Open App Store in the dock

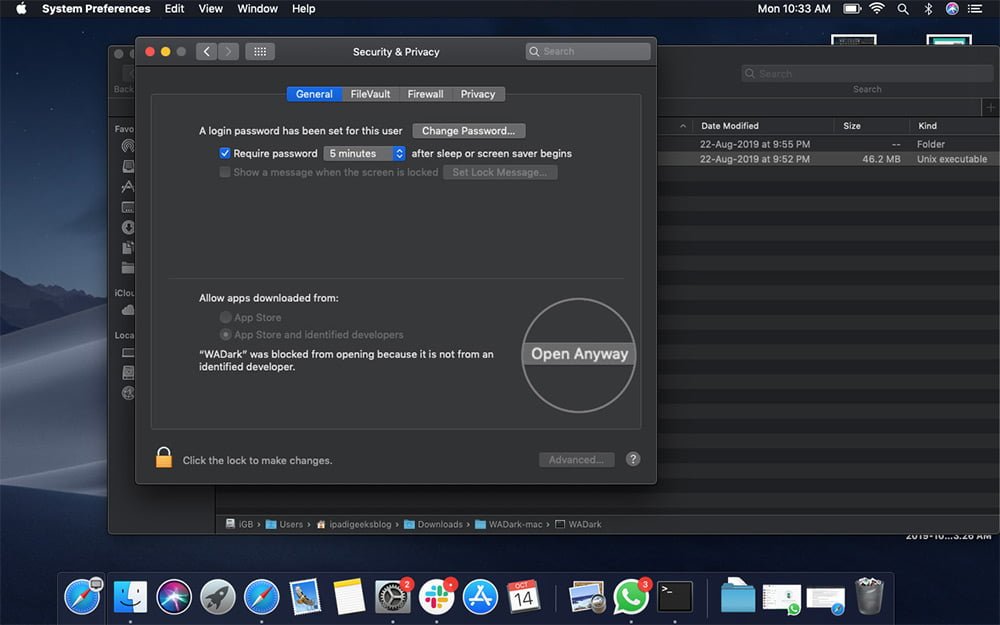click(x=480, y=598)
